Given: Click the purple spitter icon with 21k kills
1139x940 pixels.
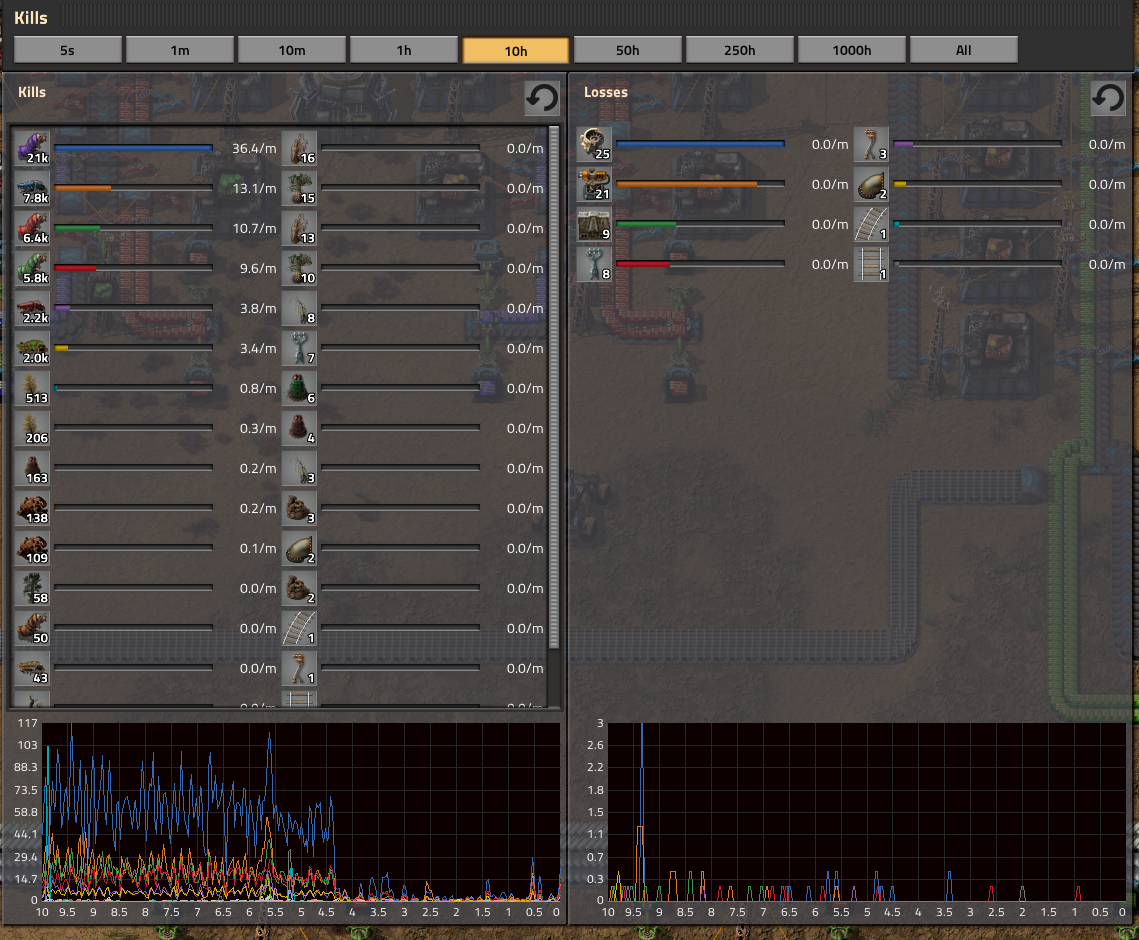Looking at the screenshot, I should point(32,148).
